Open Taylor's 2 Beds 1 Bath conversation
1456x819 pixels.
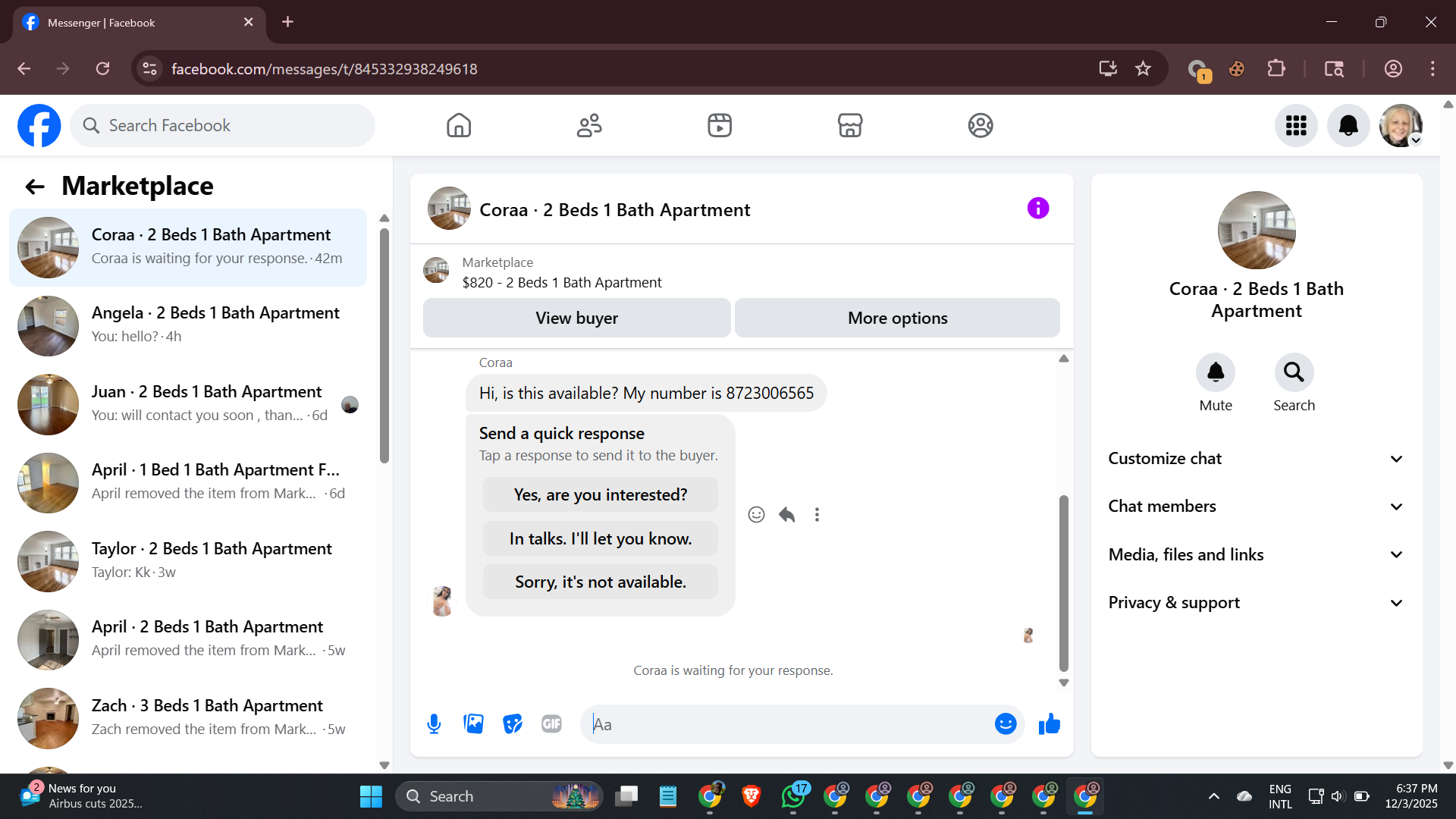click(x=188, y=561)
